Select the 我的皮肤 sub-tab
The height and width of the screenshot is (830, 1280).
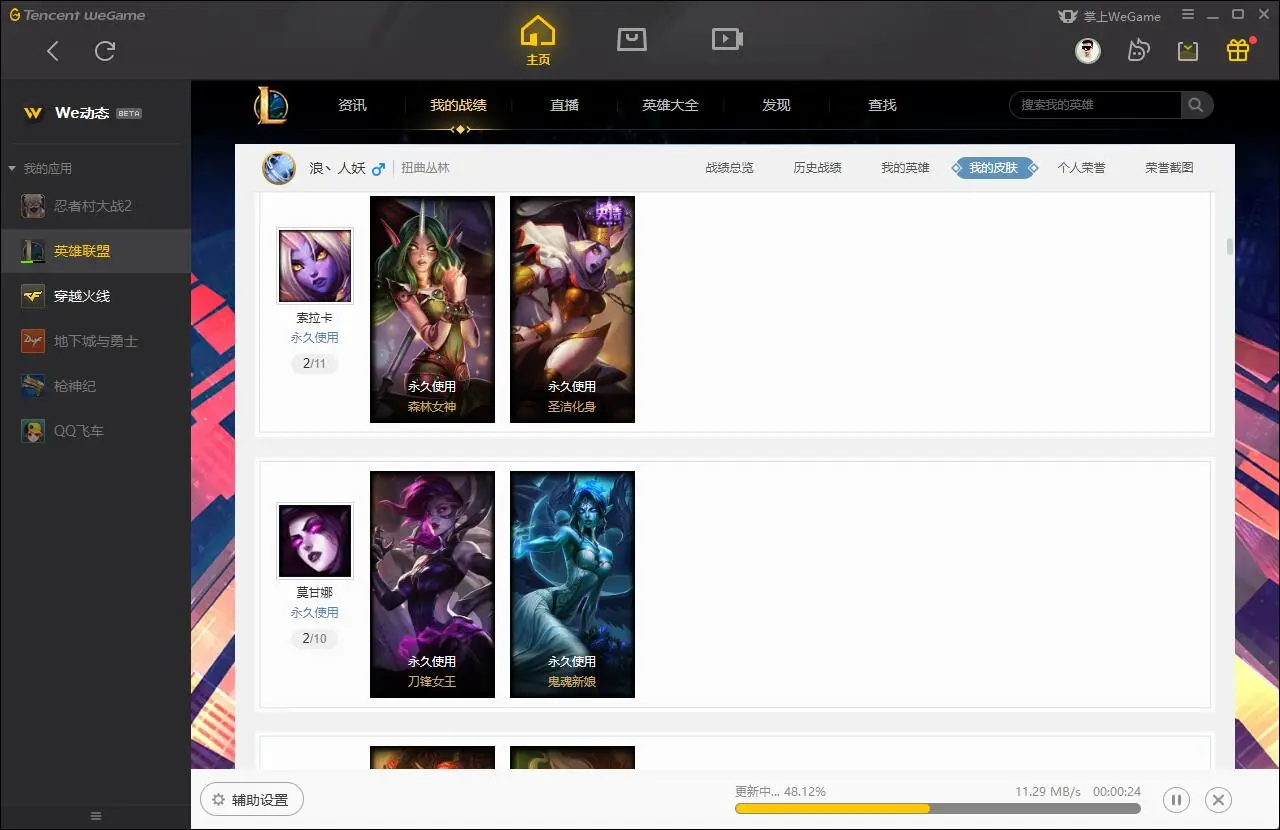(994, 168)
